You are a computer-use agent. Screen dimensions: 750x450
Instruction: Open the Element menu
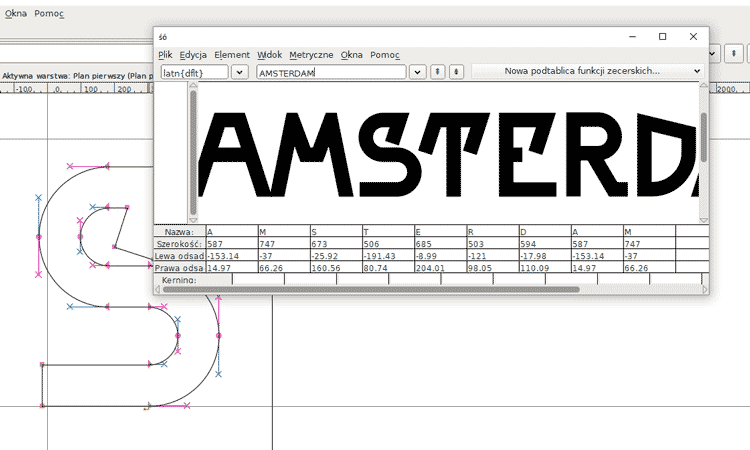232,54
